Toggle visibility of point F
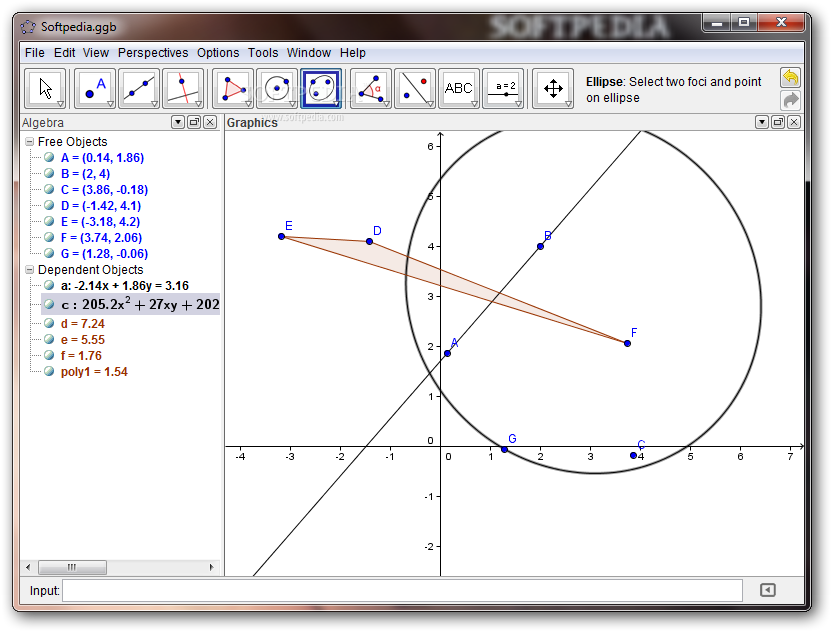The height and width of the screenshot is (632, 832). (x=49, y=237)
